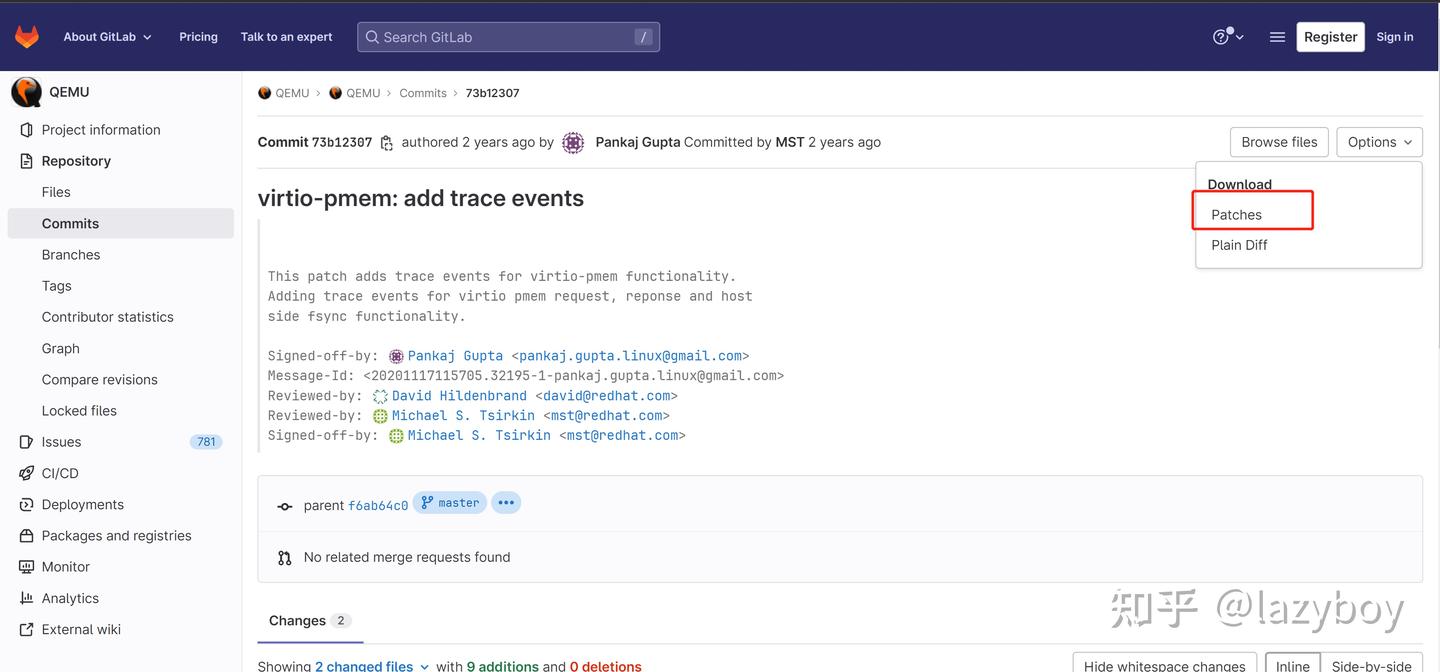1440x672 pixels.
Task: Click the Project information sidebar icon
Action: coord(27,130)
